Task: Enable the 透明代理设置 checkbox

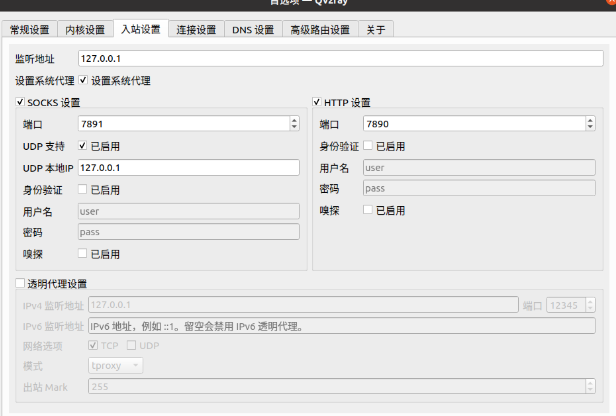Action: click(21, 284)
